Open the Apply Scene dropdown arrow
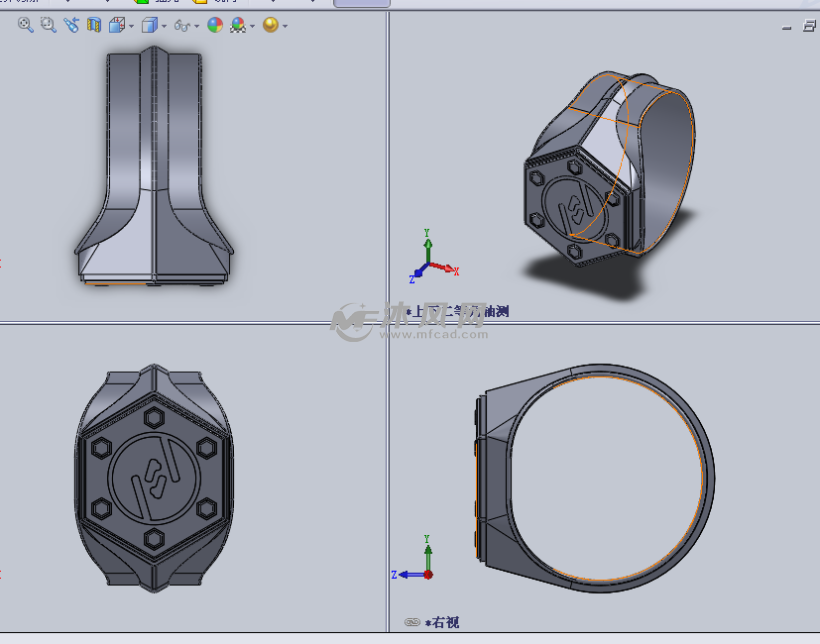This screenshot has width=820, height=644. pyautogui.click(x=252, y=26)
